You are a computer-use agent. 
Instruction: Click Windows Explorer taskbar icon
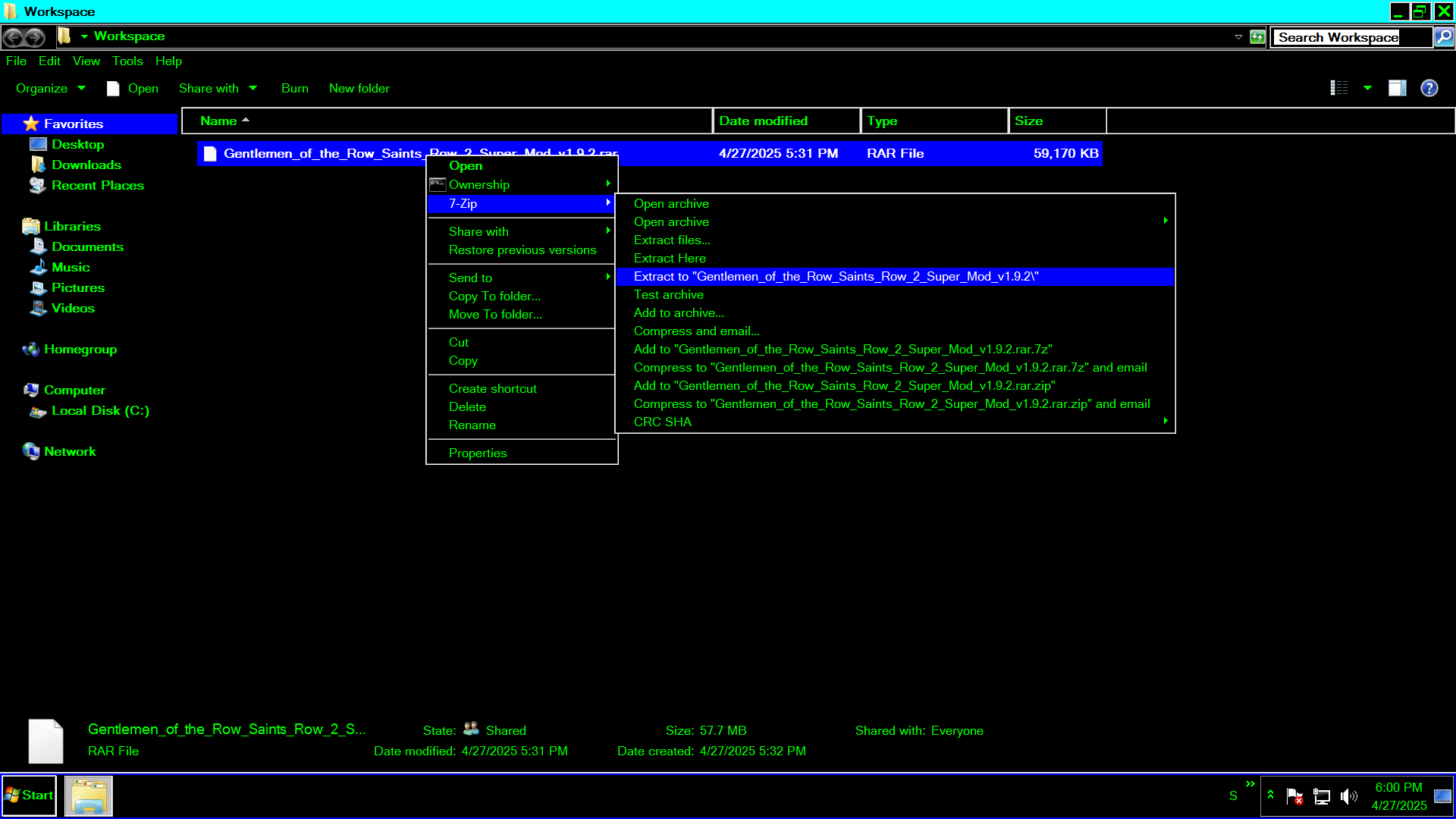pyautogui.click(x=89, y=795)
